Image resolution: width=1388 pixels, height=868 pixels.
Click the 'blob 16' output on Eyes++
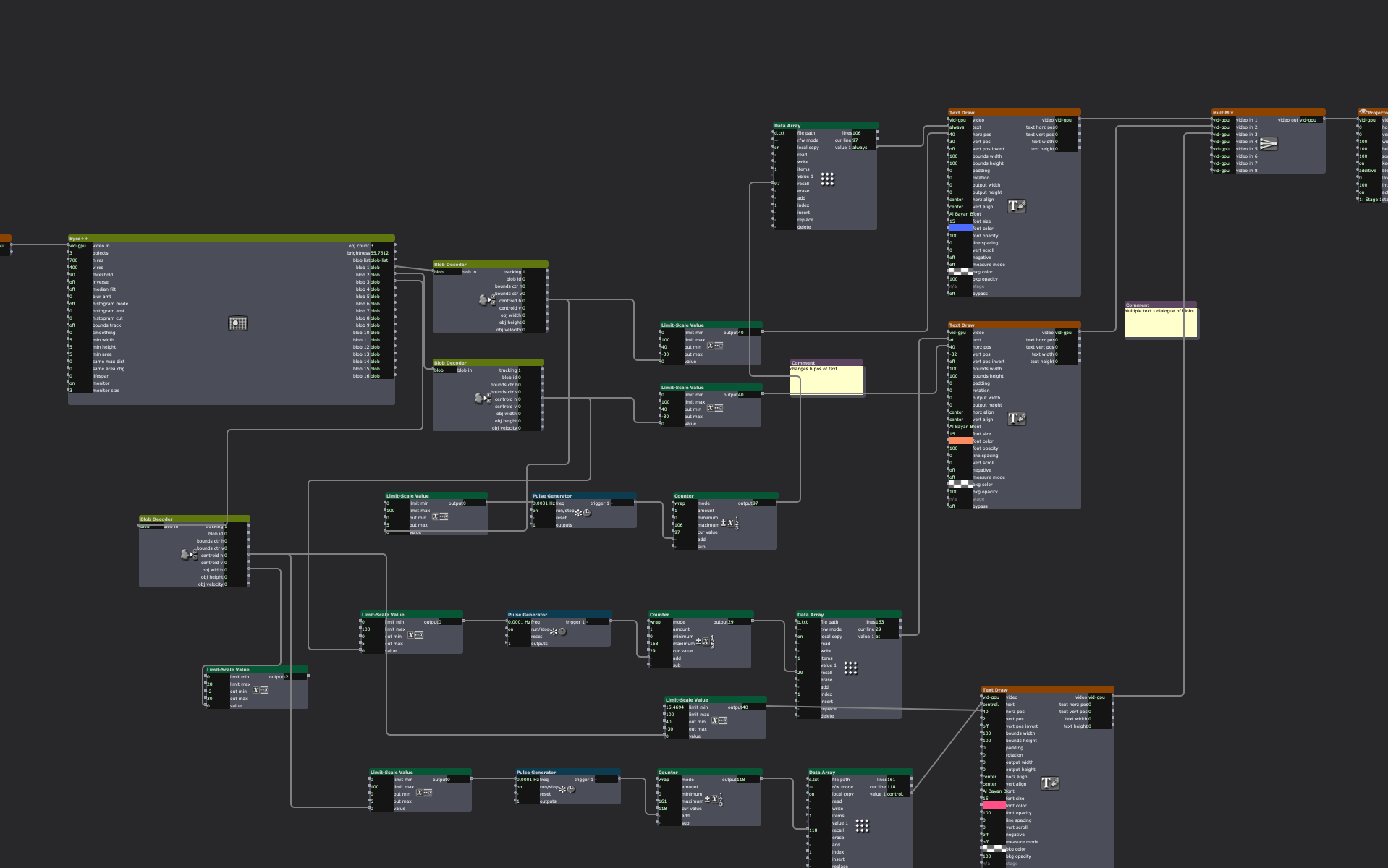381,376
